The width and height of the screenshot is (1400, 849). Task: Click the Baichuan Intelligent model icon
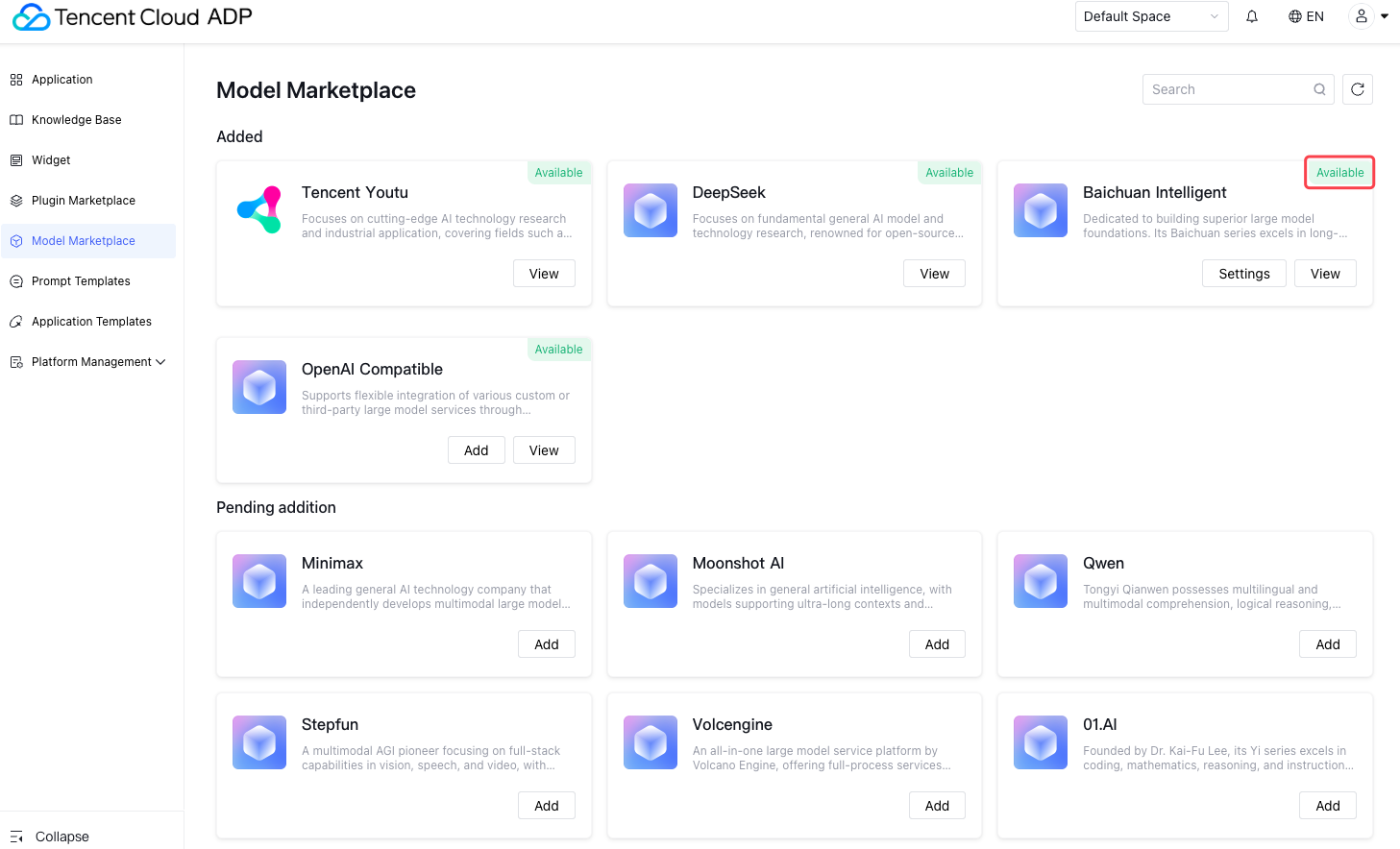[1041, 210]
